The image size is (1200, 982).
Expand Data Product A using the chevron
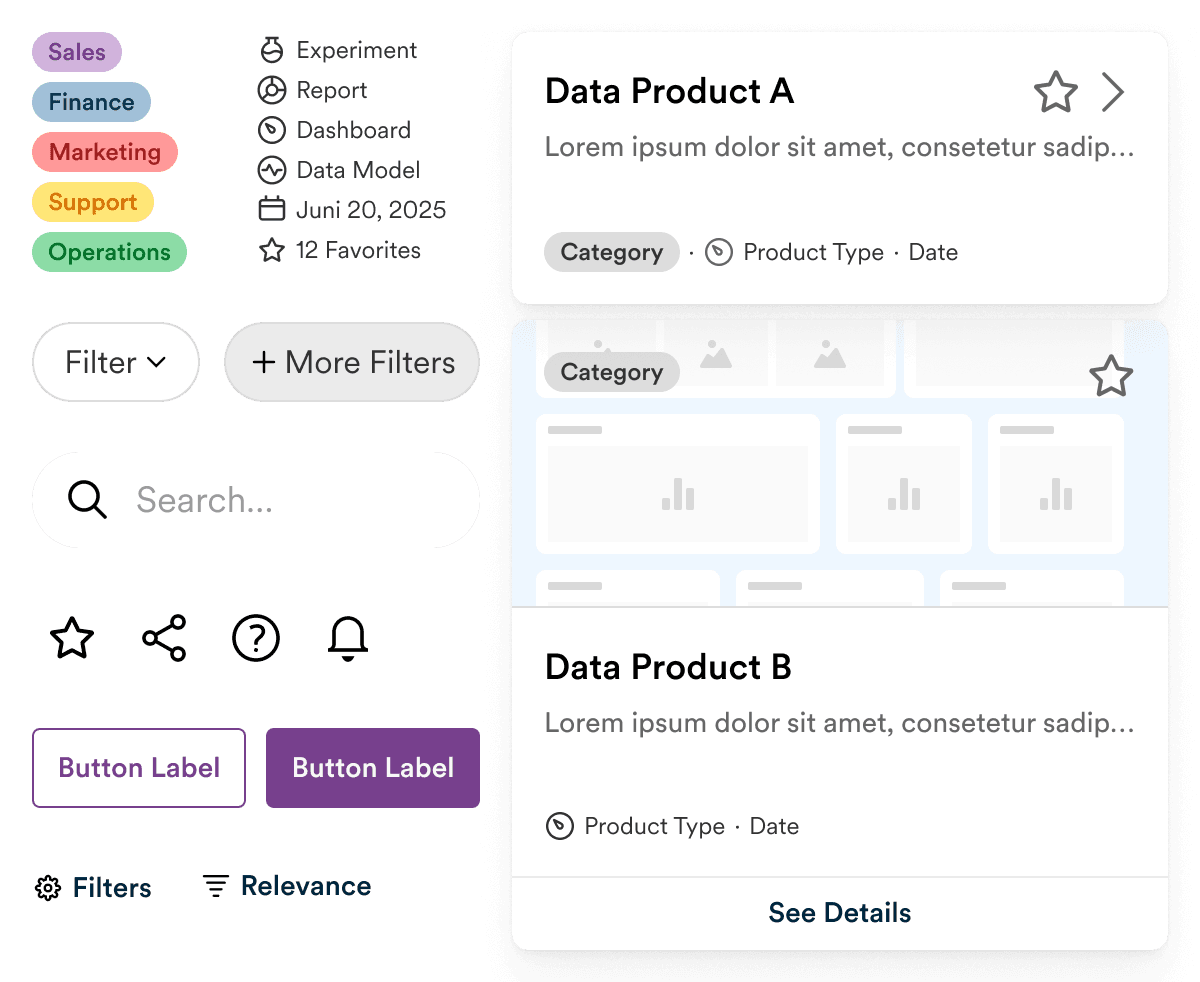[x=1113, y=91]
